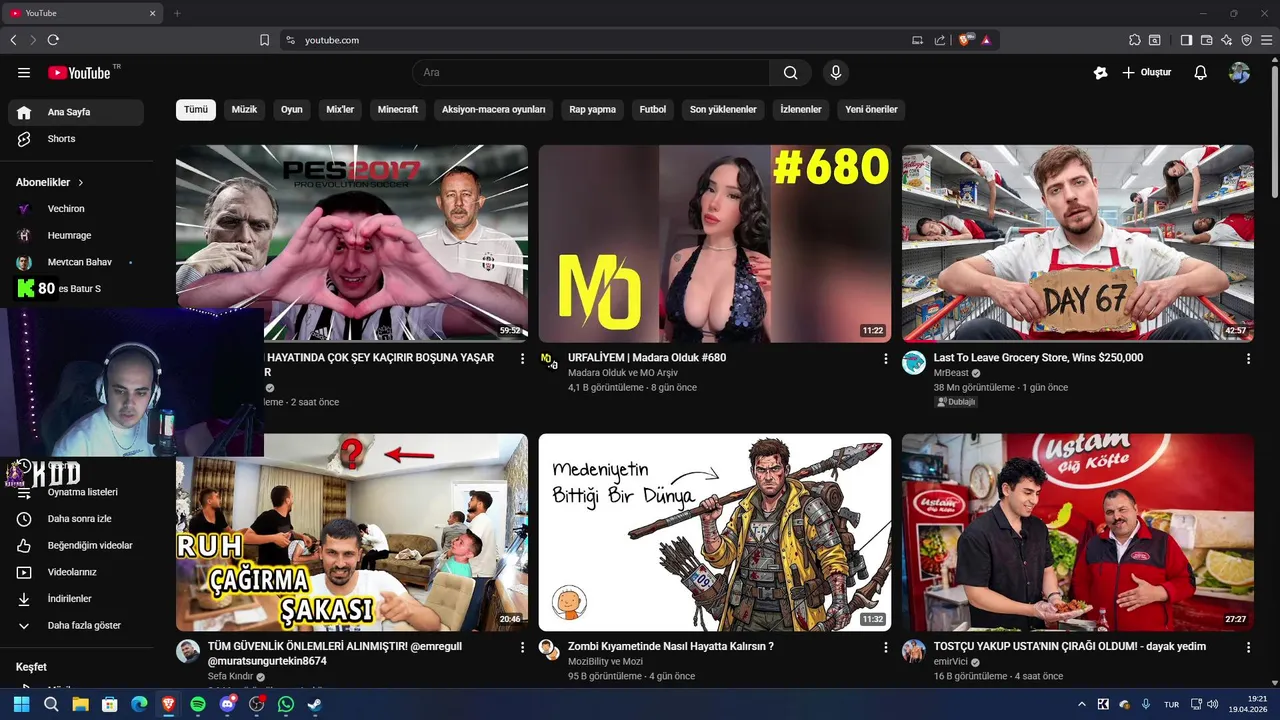1280x720 pixels.
Task: Open the account avatar menu
Action: click(x=1240, y=72)
